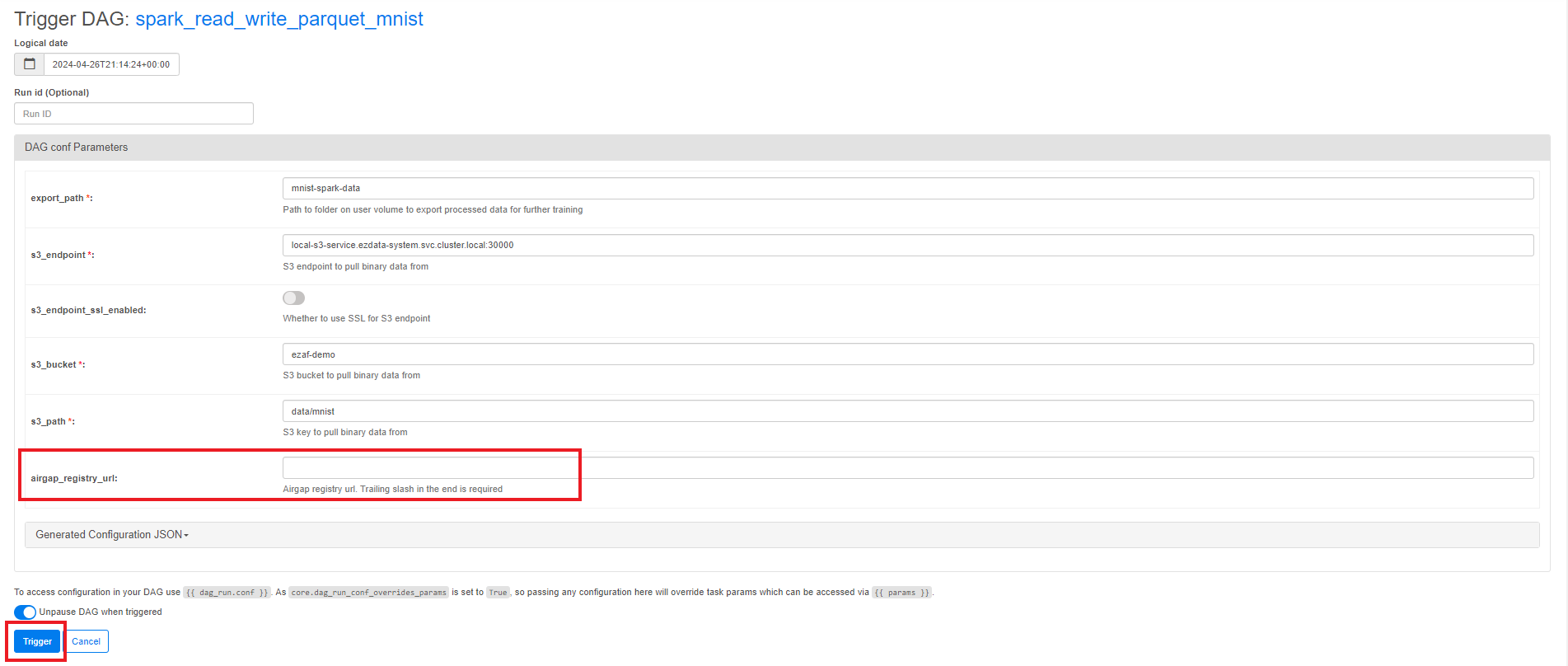Click the 'S3 endpoint to pull binary data from' text
This screenshot has width=1568, height=666.
[356, 266]
